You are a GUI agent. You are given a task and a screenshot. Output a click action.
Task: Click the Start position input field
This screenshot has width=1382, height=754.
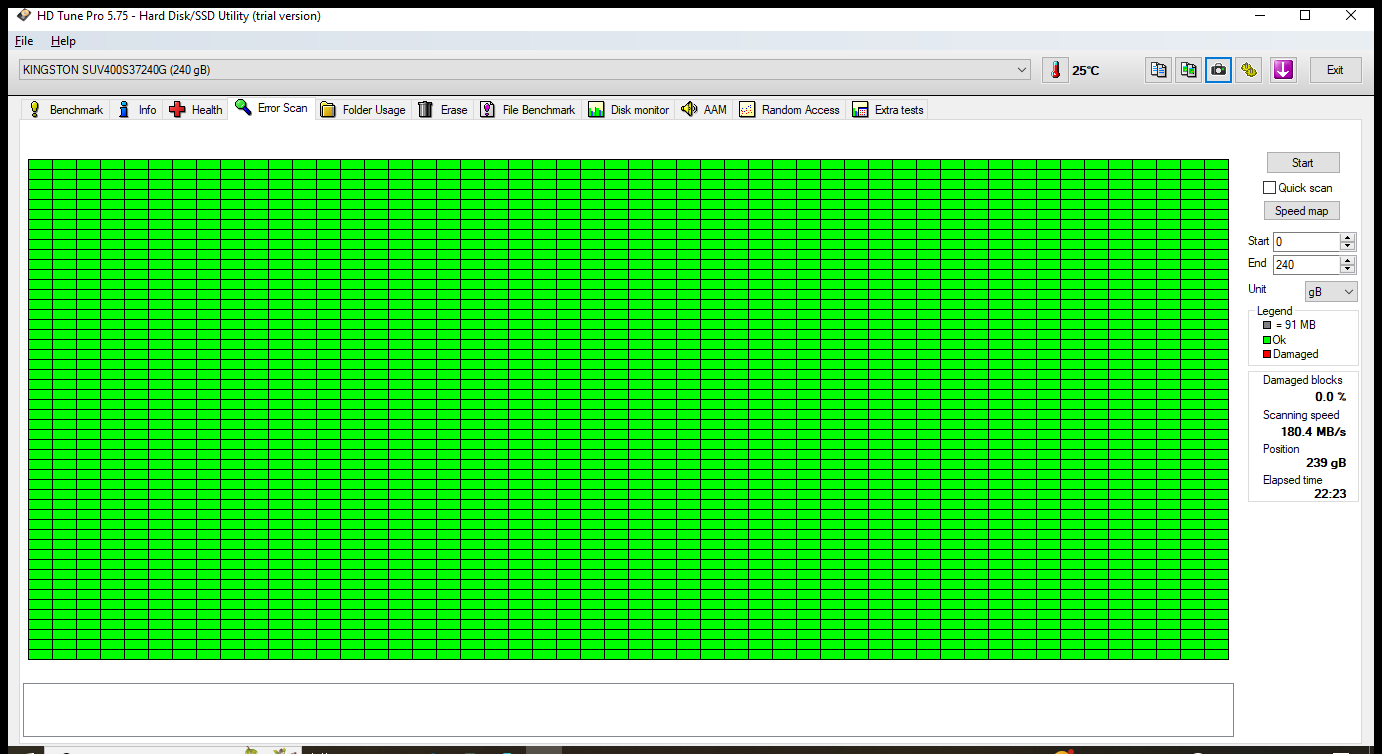[1306, 241]
